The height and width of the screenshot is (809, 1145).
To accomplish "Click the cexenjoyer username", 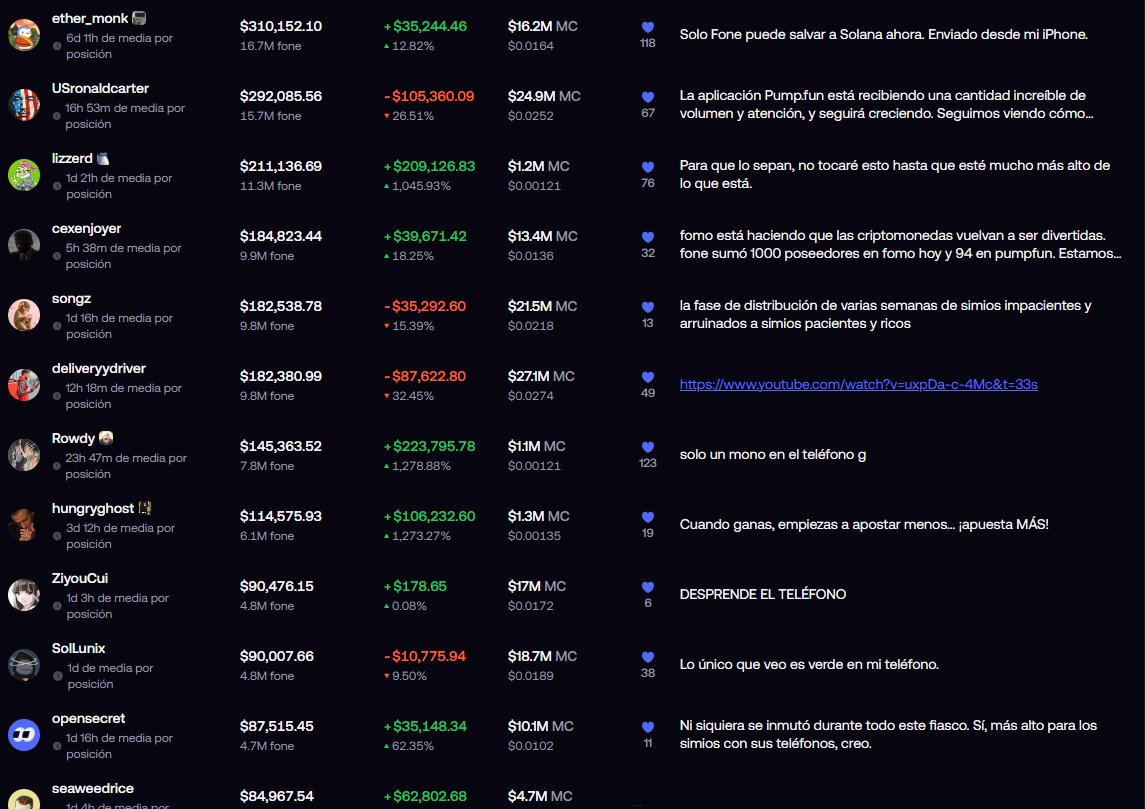I will coord(86,229).
